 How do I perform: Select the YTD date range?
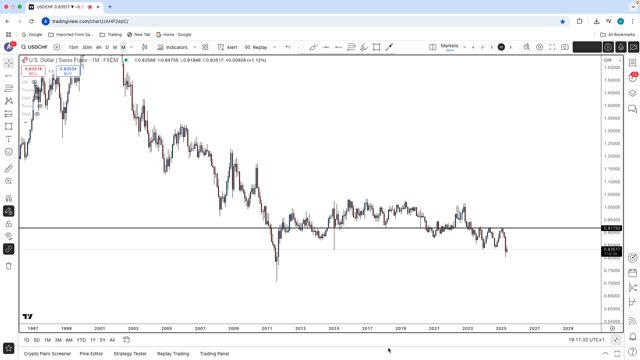point(81,340)
